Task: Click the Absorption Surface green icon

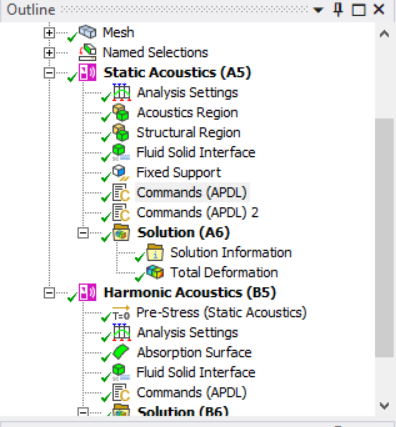Action: click(x=121, y=352)
